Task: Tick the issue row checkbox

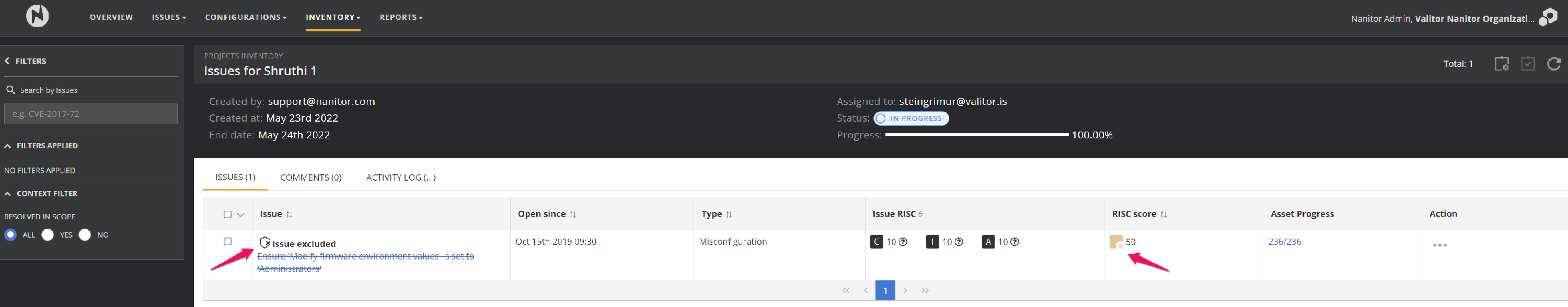Action: coord(228,241)
